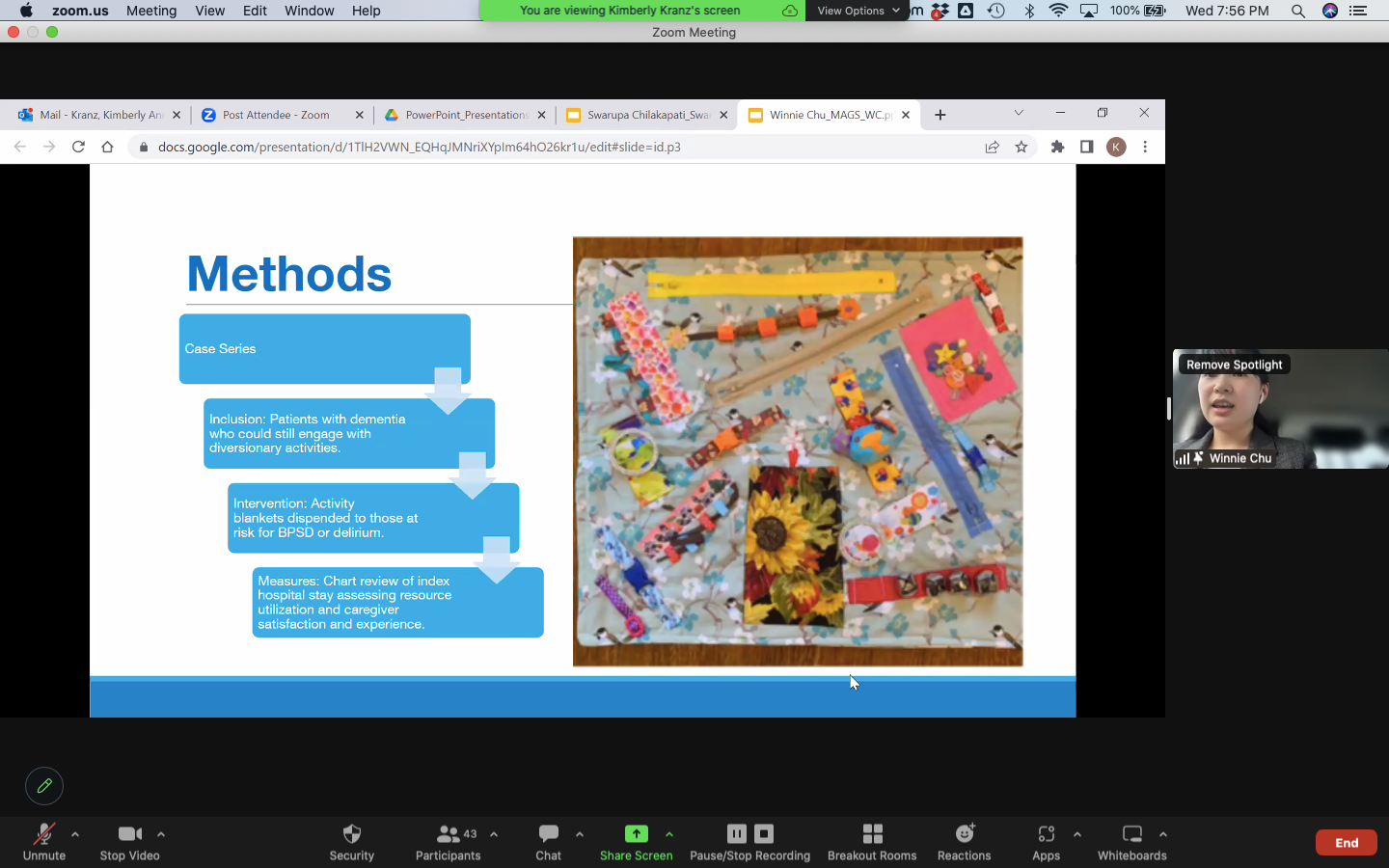Close the Swarupa Chilakapati tab
This screenshot has width=1389, height=868.
click(723, 115)
